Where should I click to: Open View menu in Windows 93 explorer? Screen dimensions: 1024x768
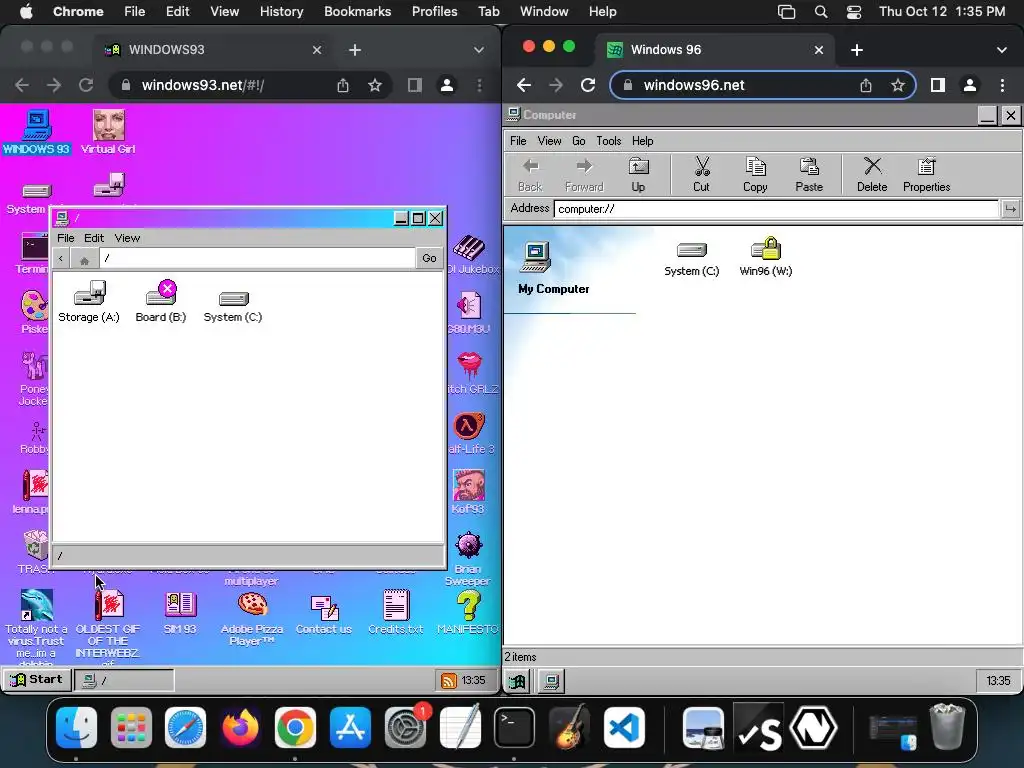127,238
